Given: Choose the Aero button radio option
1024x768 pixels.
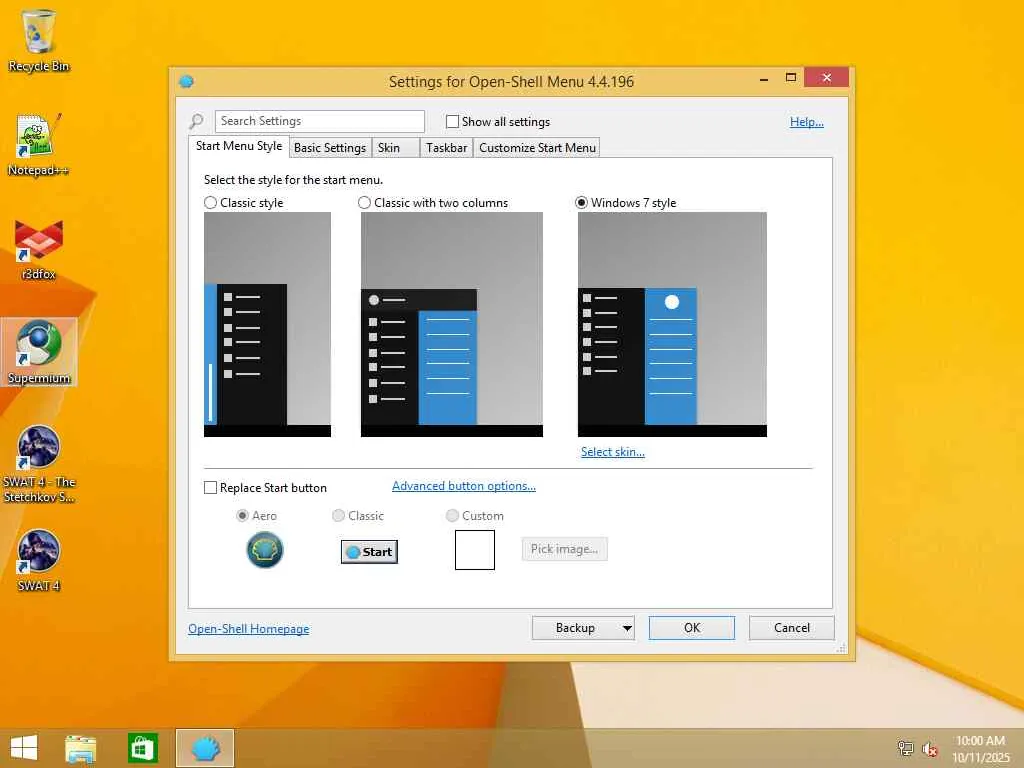Looking at the screenshot, I should 242,515.
